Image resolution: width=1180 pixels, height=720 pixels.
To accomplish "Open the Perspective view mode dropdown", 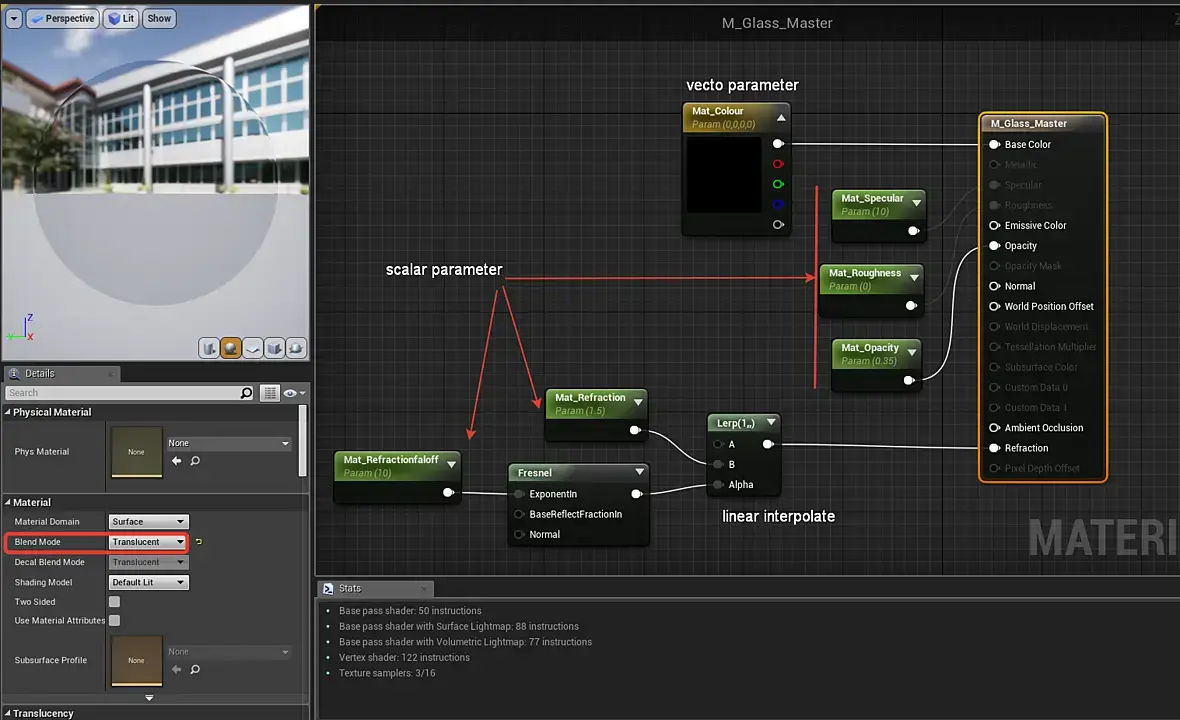I will point(62,18).
